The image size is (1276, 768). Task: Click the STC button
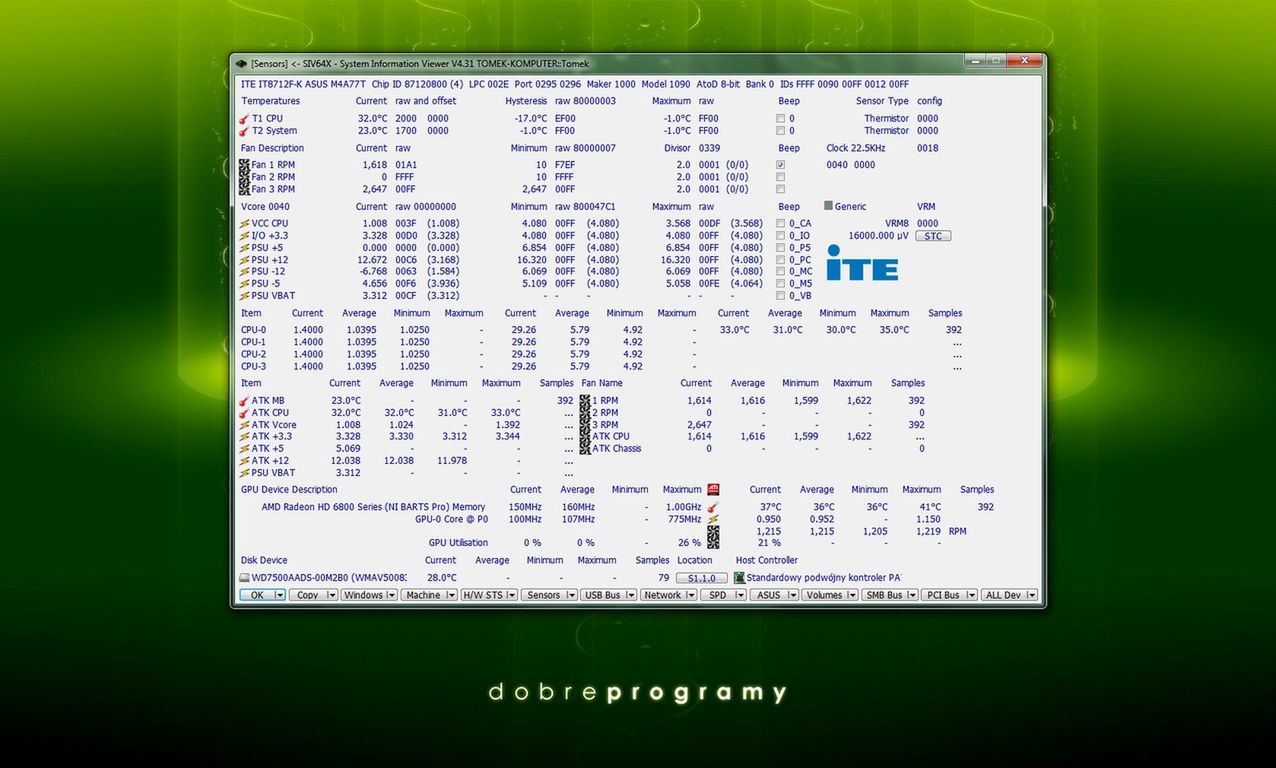click(x=933, y=236)
